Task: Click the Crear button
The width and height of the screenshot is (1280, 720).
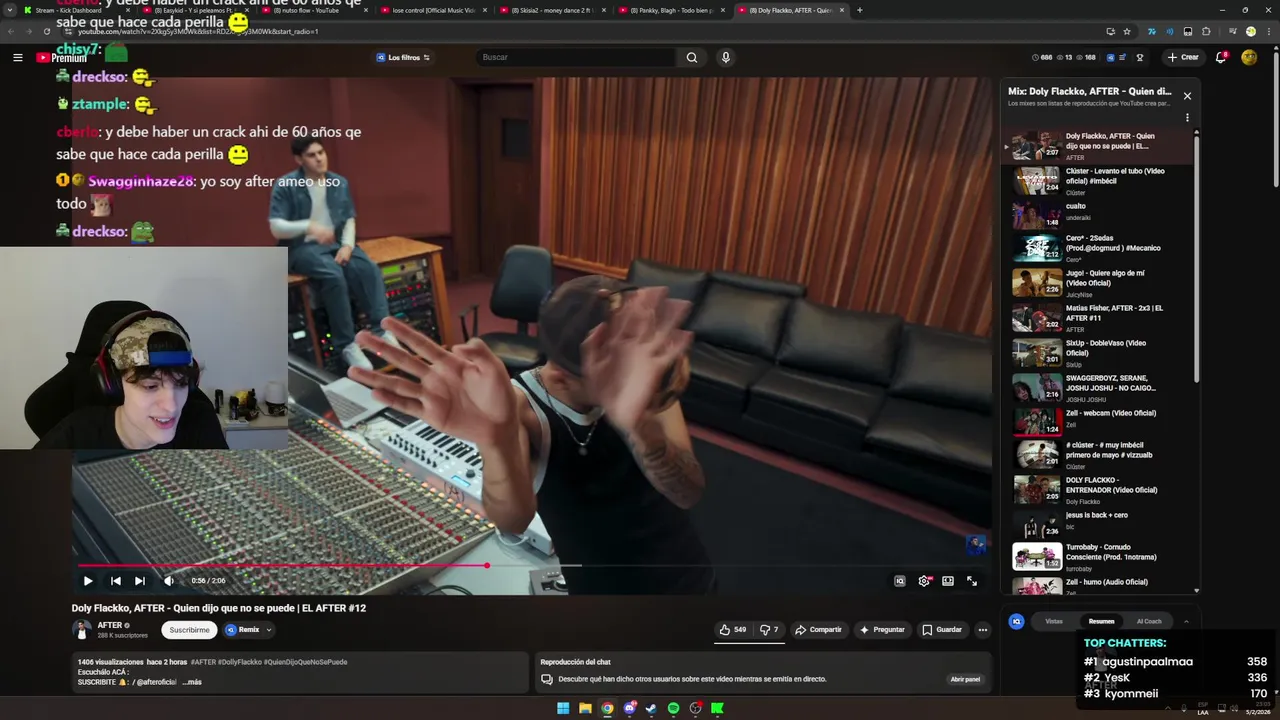Action: 1182,57
